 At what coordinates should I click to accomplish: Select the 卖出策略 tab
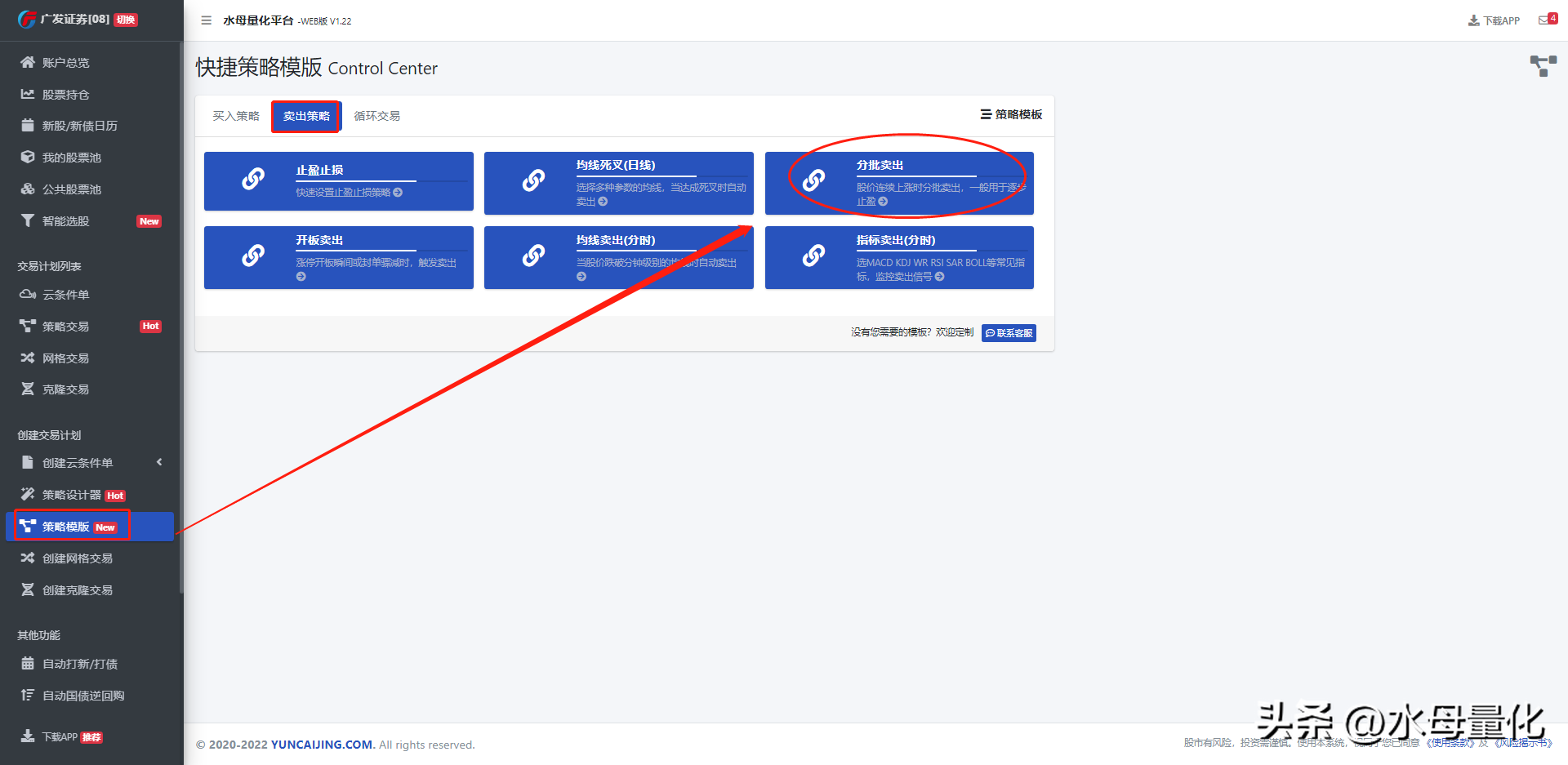pyautogui.click(x=306, y=116)
